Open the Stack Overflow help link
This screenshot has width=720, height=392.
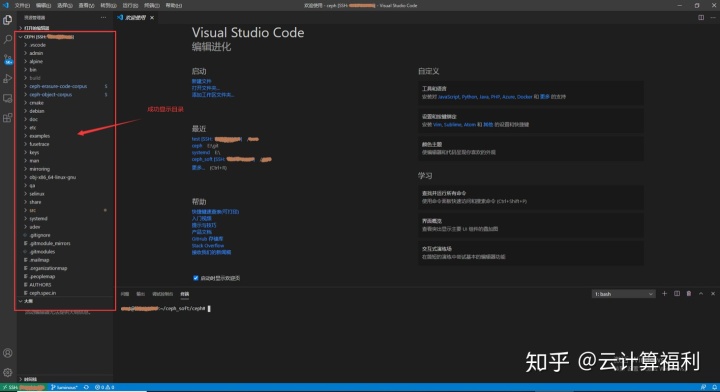coord(208,246)
